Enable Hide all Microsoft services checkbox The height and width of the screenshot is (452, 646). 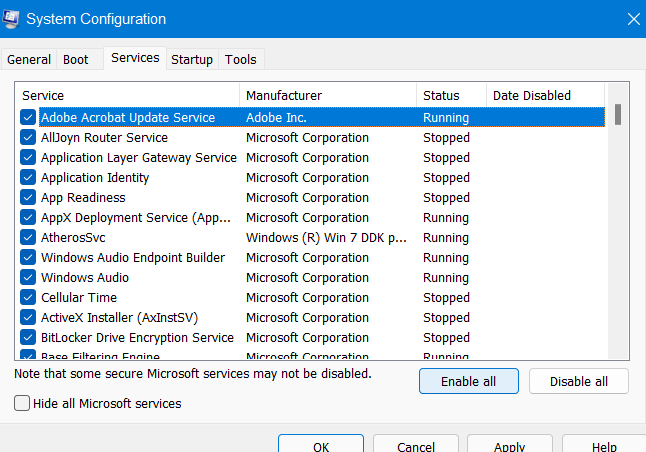point(22,404)
